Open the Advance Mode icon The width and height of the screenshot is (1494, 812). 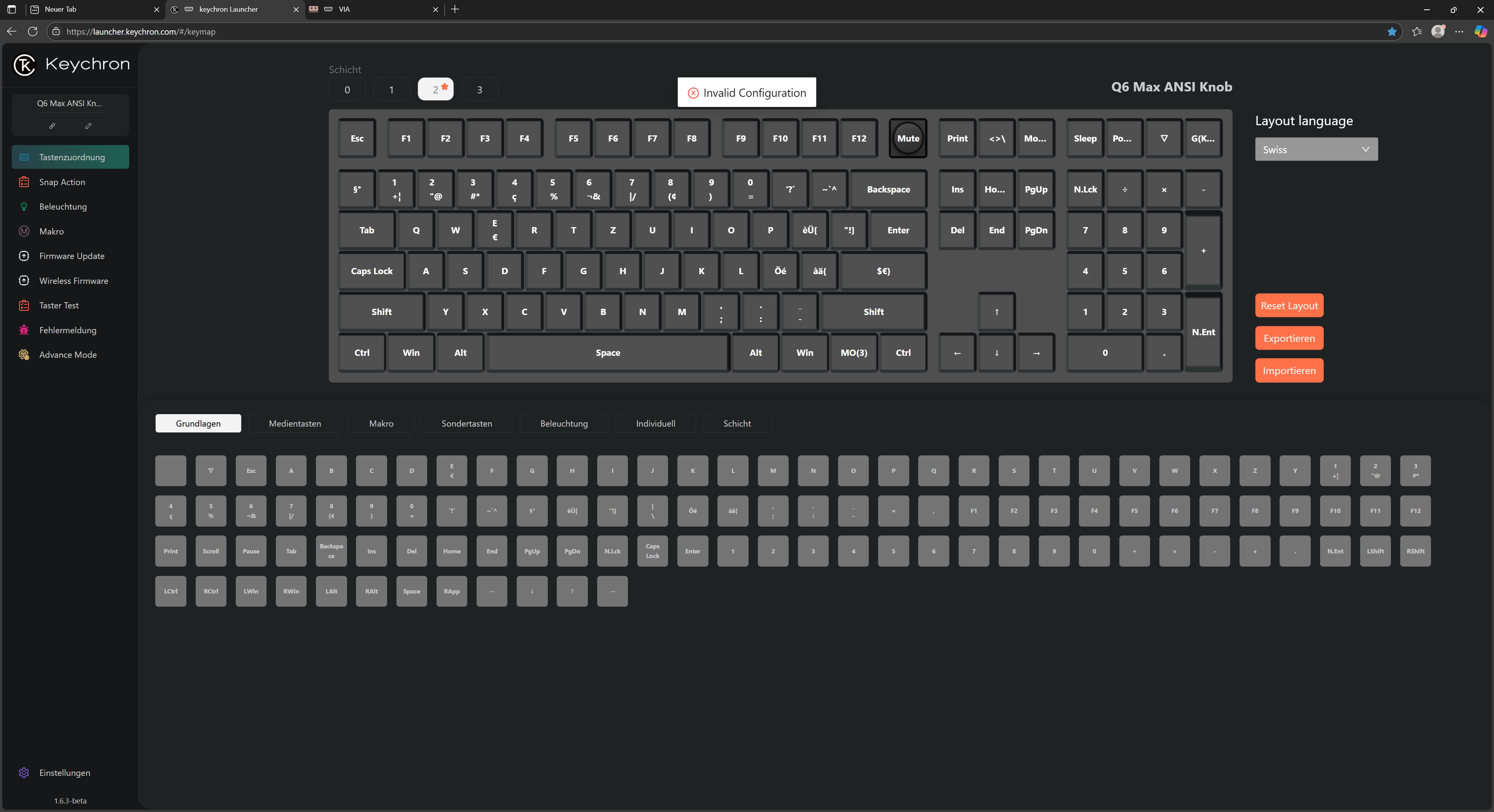tap(24, 355)
